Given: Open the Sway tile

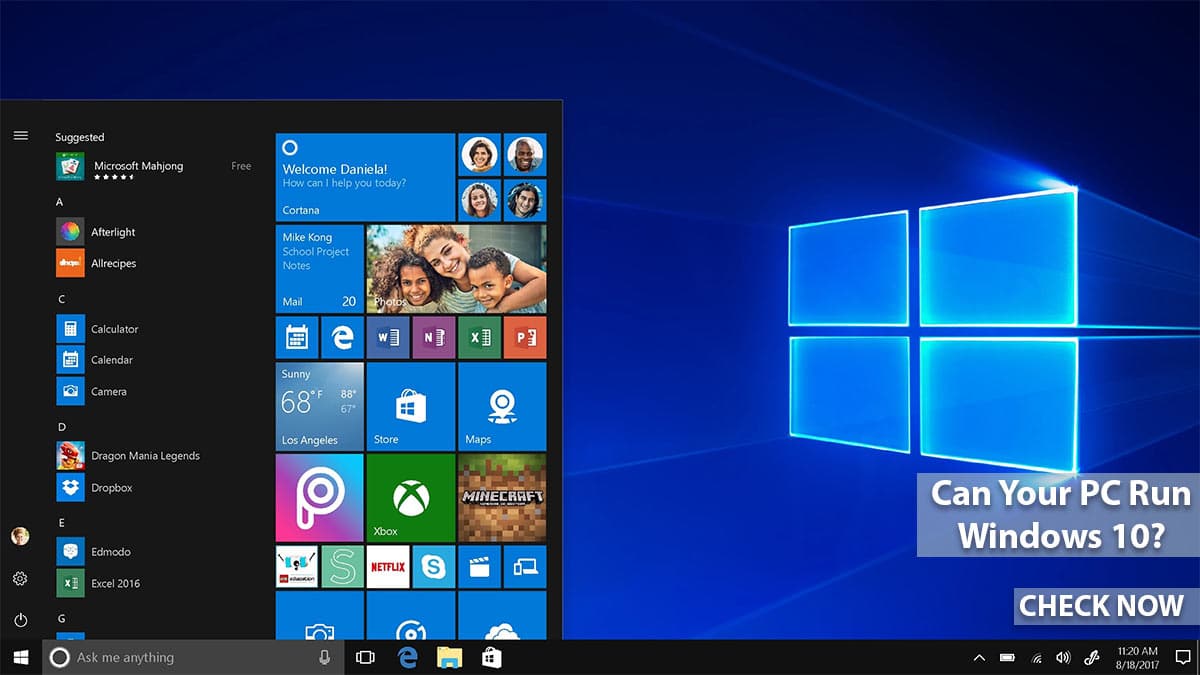Looking at the screenshot, I should click(x=342, y=566).
